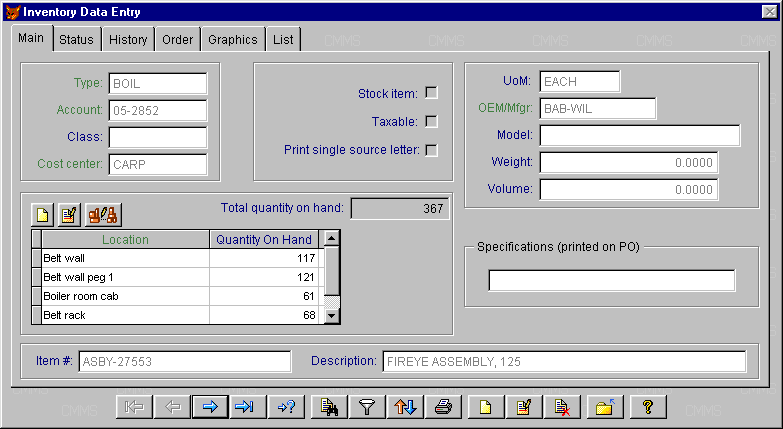Click into the Model input field
This screenshot has height=429, width=783.
click(x=640, y=135)
